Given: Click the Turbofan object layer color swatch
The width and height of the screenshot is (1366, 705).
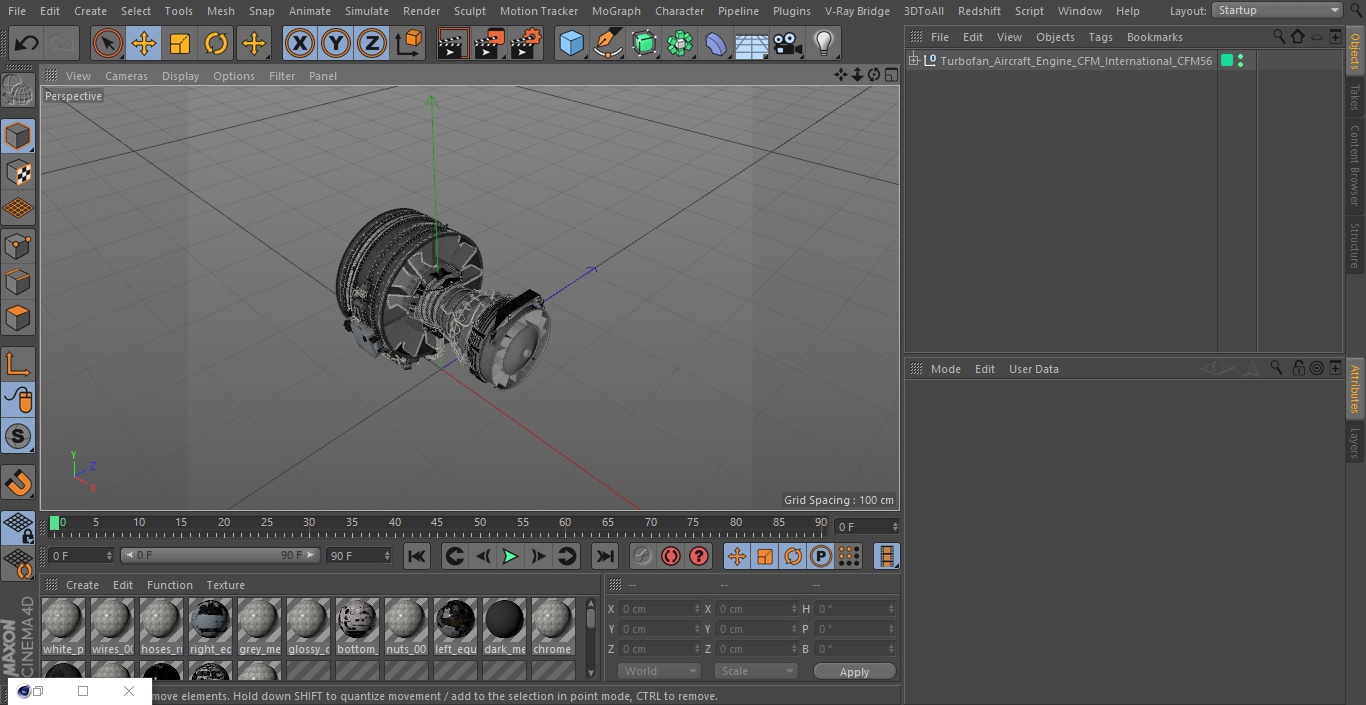Looking at the screenshot, I should pyautogui.click(x=1227, y=61).
